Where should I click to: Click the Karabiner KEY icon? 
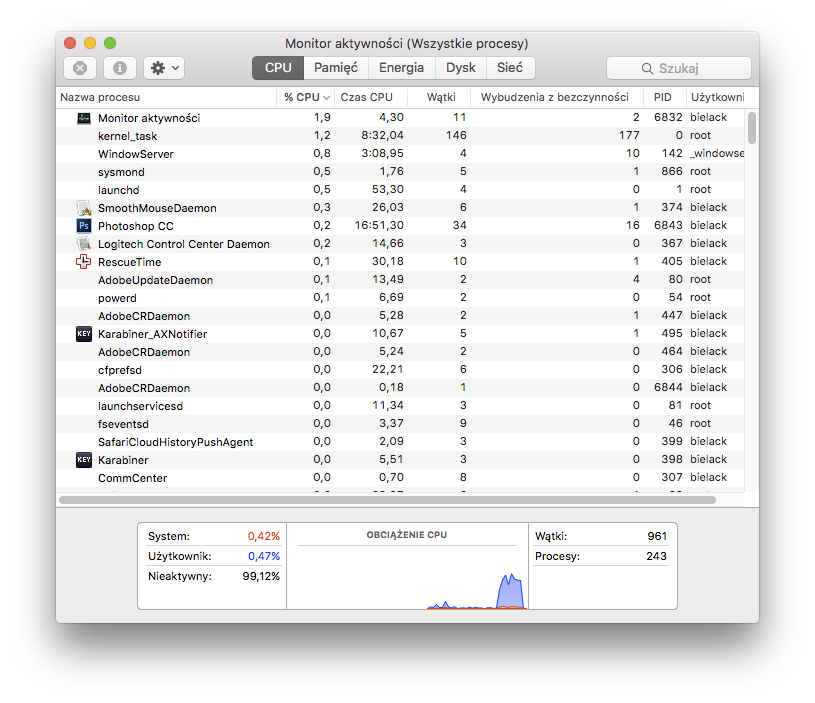coord(84,460)
